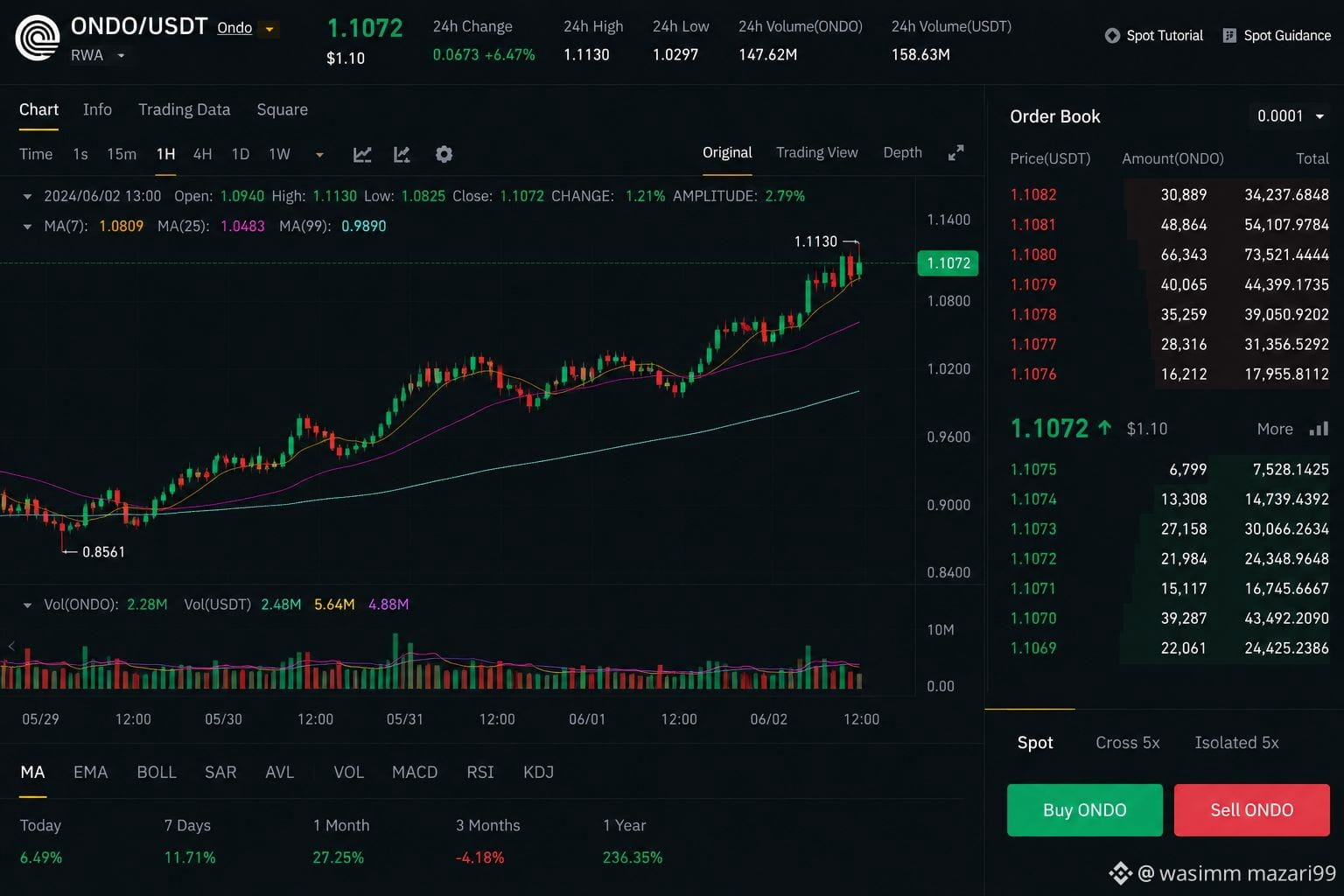Viewport: 1344px width, 896px height.
Task: Select the Isolated 5x margin tab
Action: pos(1236,742)
